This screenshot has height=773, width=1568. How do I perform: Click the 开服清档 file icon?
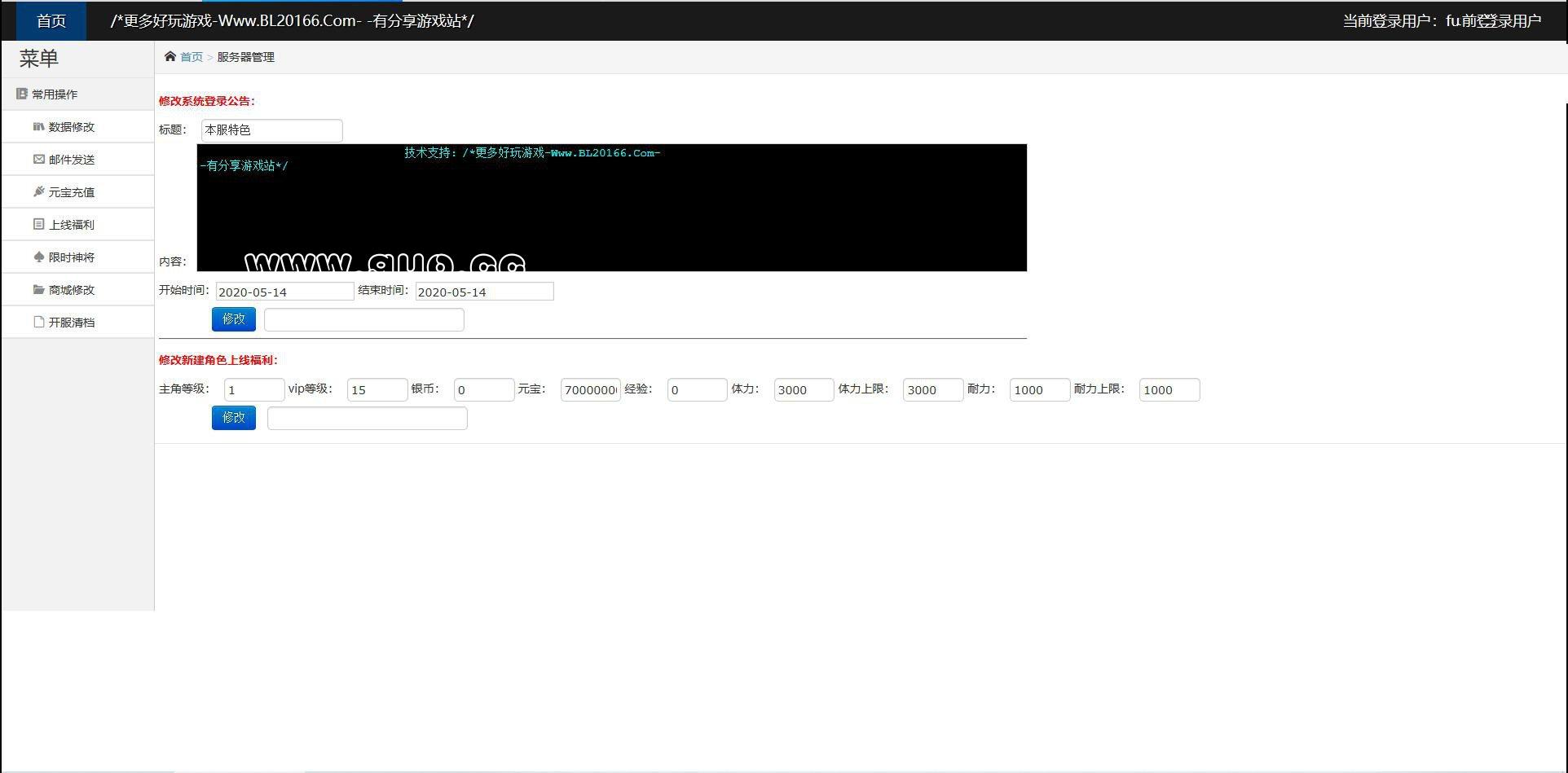(38, 322)
